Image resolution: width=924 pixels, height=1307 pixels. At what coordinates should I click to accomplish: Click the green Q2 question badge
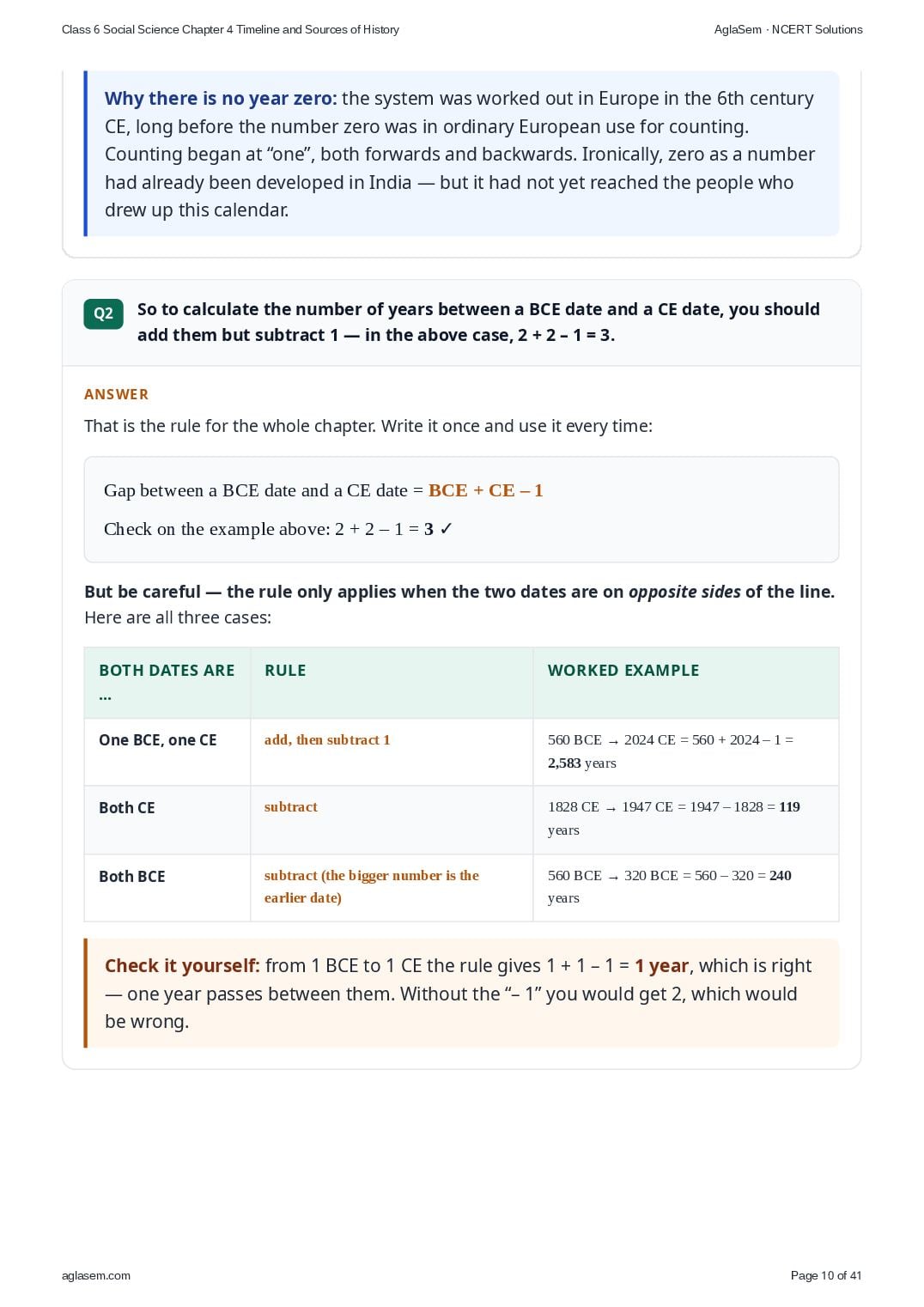(x=103, y=313)
